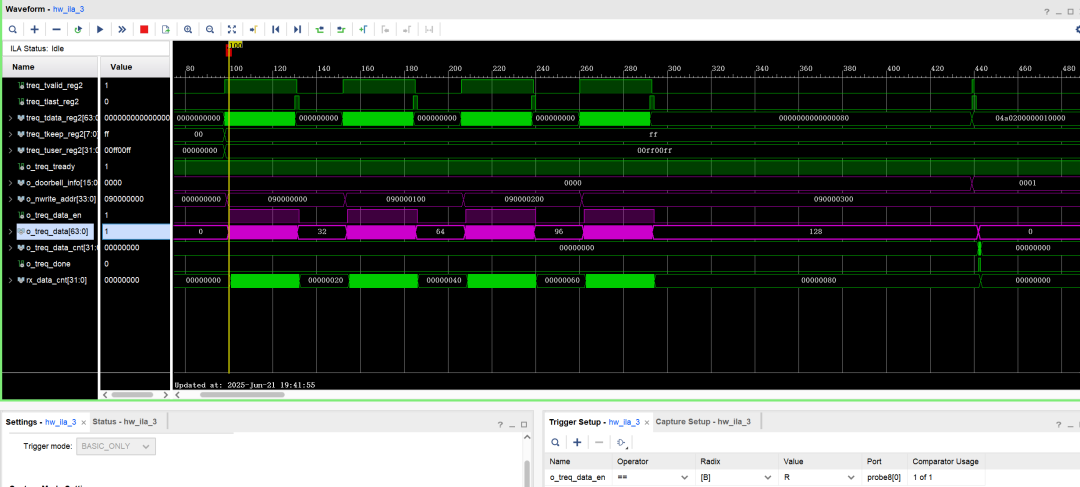Remove probe minus icon in Trigger Setup
Image resolution: width=1080 pixels, height=487 pixels.
(599, 442)
